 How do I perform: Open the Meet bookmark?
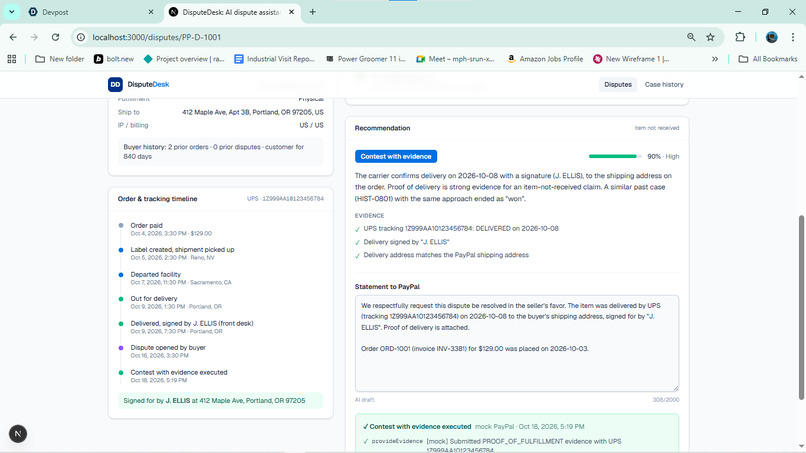tap(455, 59)
